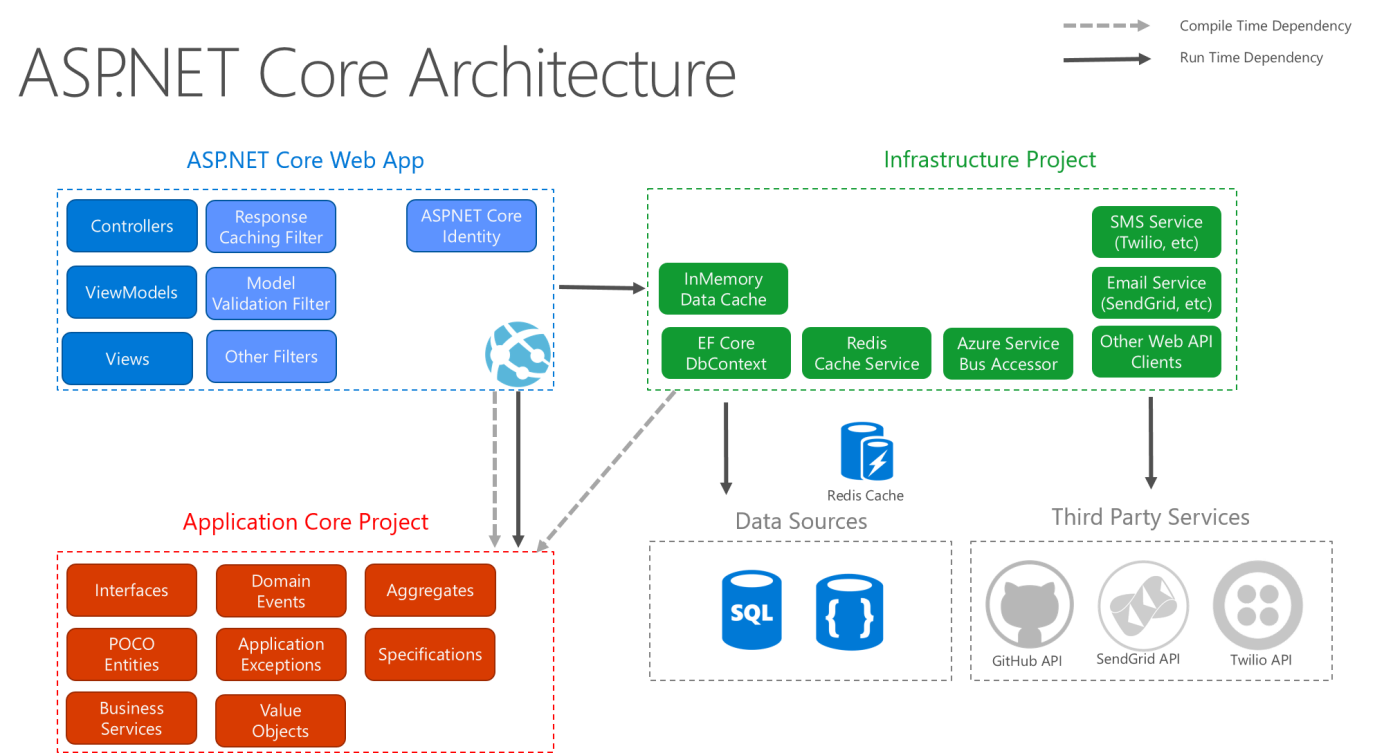
Task: Click the Compile Time Dependency legend arrow
Action: [x=1106, y=25]
